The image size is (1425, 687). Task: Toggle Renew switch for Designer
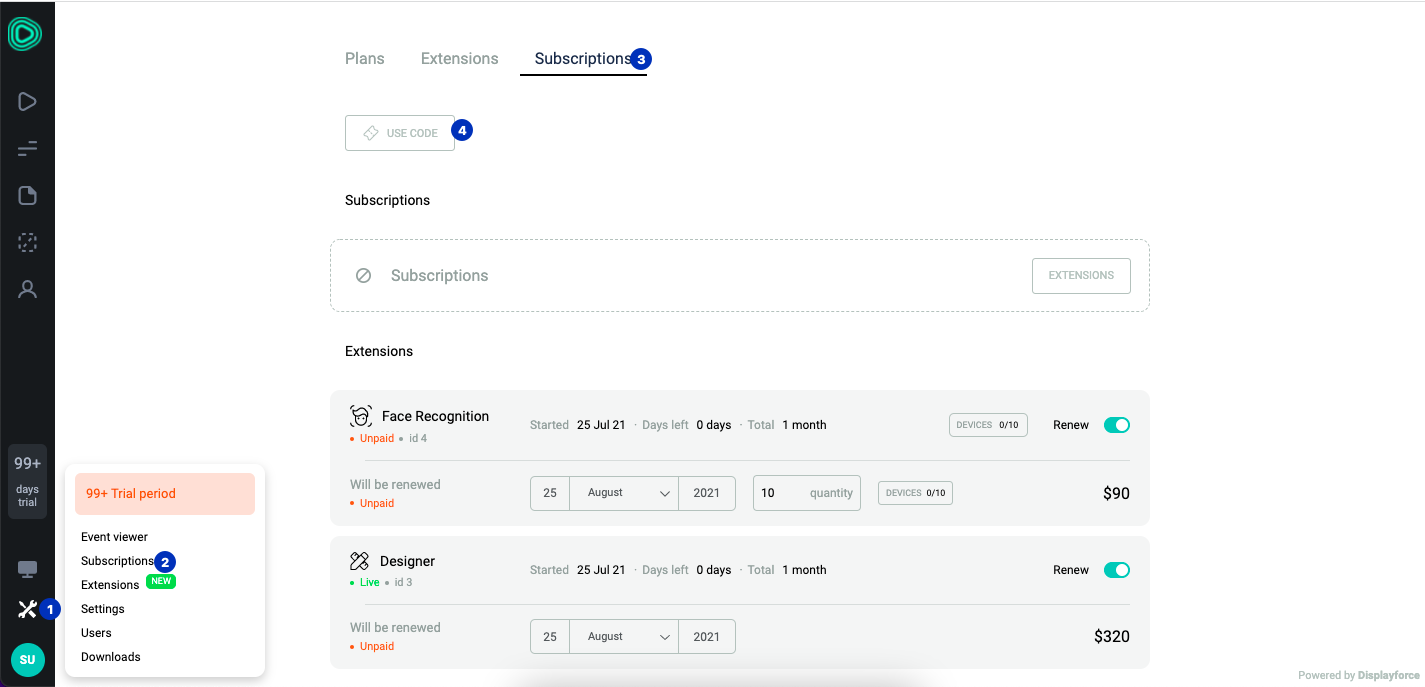click(1117, 570)
